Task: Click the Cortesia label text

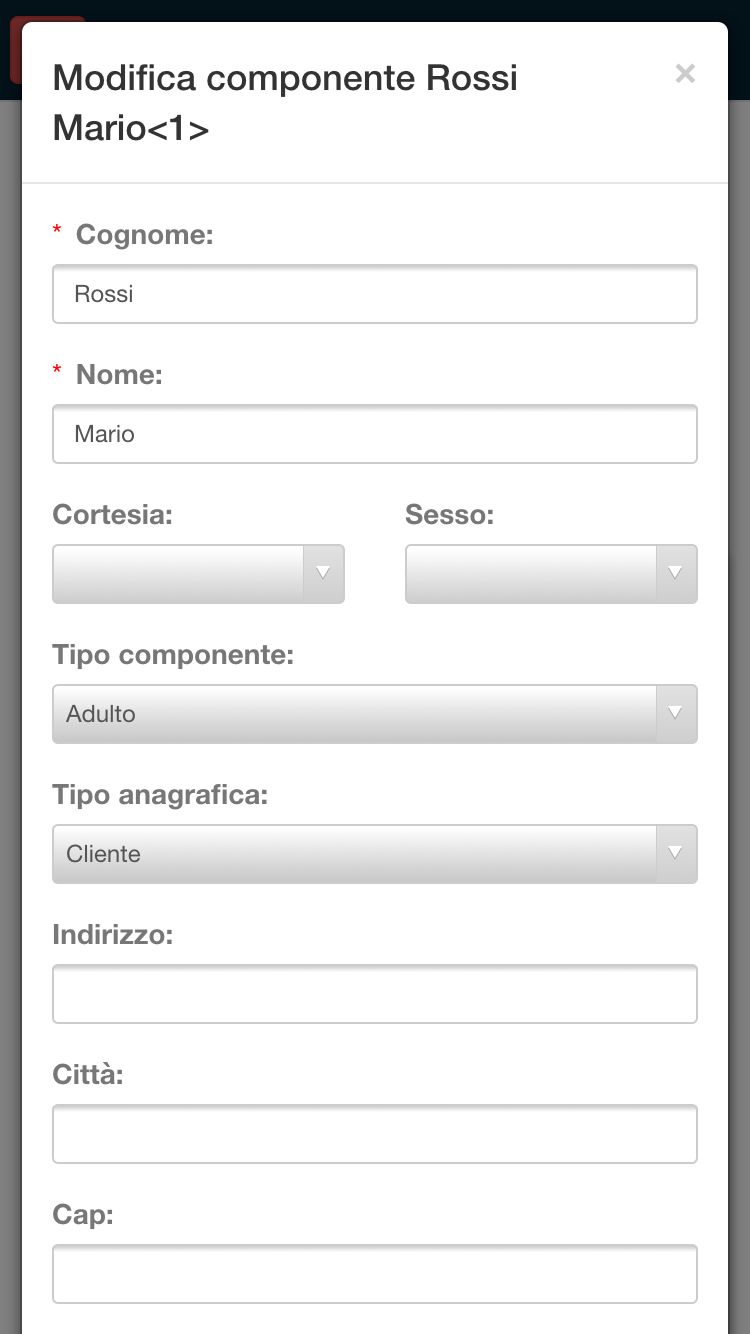Action: point(112,515)
